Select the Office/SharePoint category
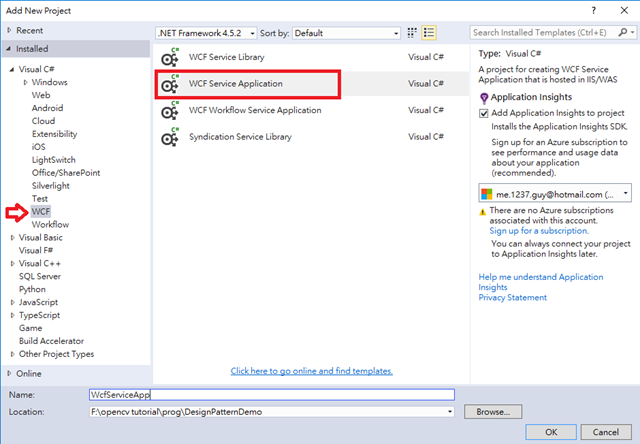Screen dimensions: 640x444 pos(66,173)
